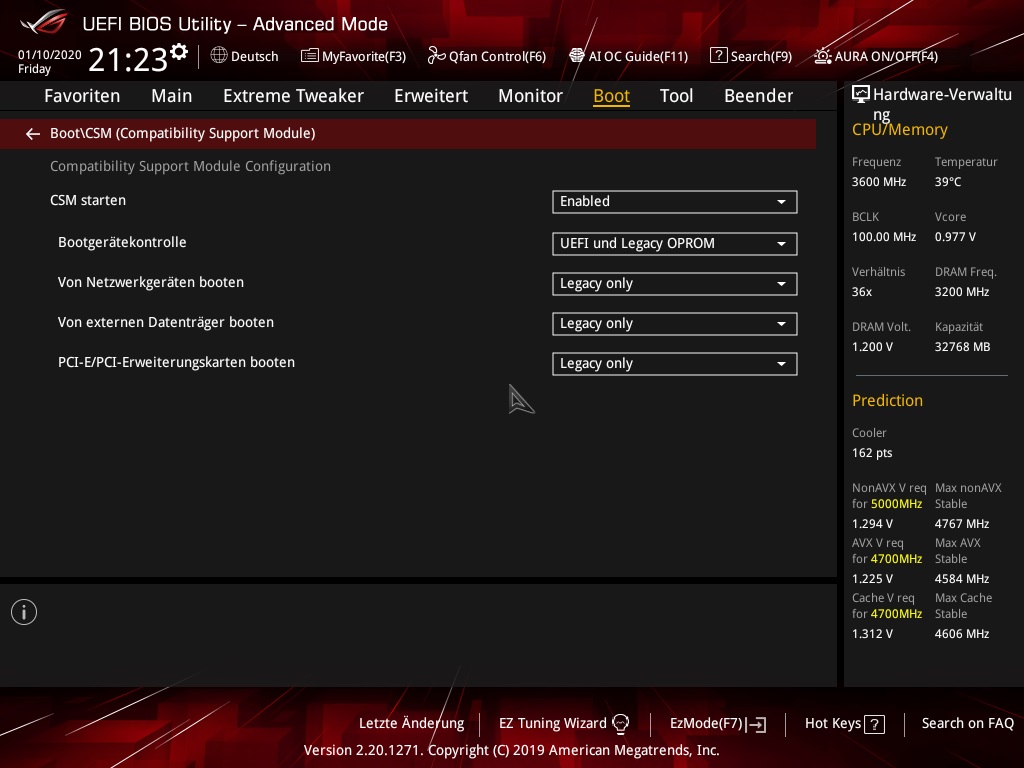Switch to the Monitor tab
This screenshot has height=768, width=1024.
[530, 96]
